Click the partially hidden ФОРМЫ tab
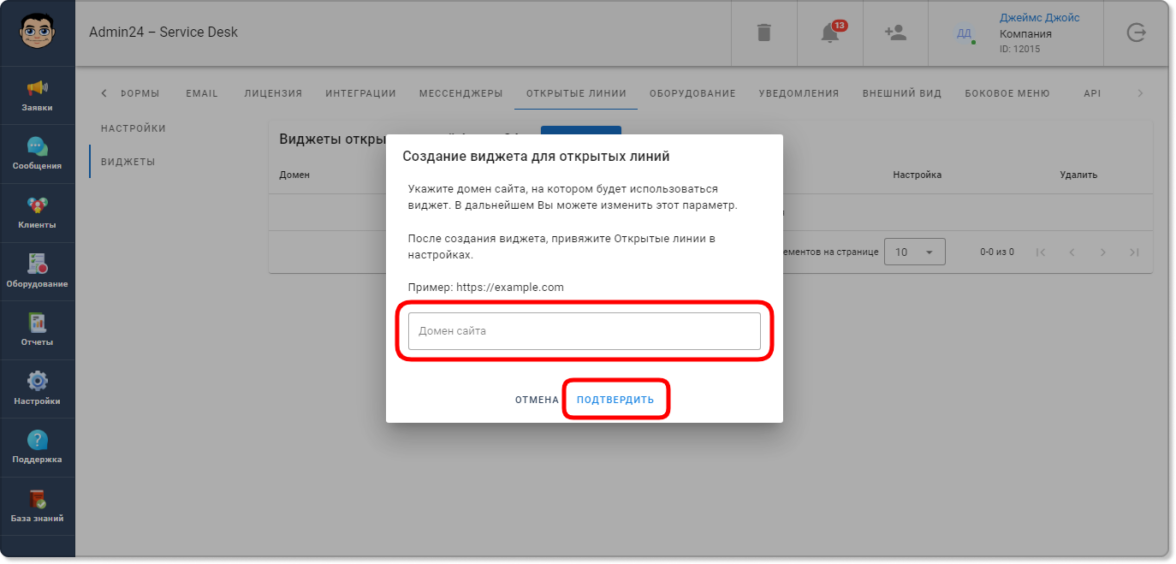Image resolution: width=1176 pixels, height=564 pixels. [x=140, y=94]
